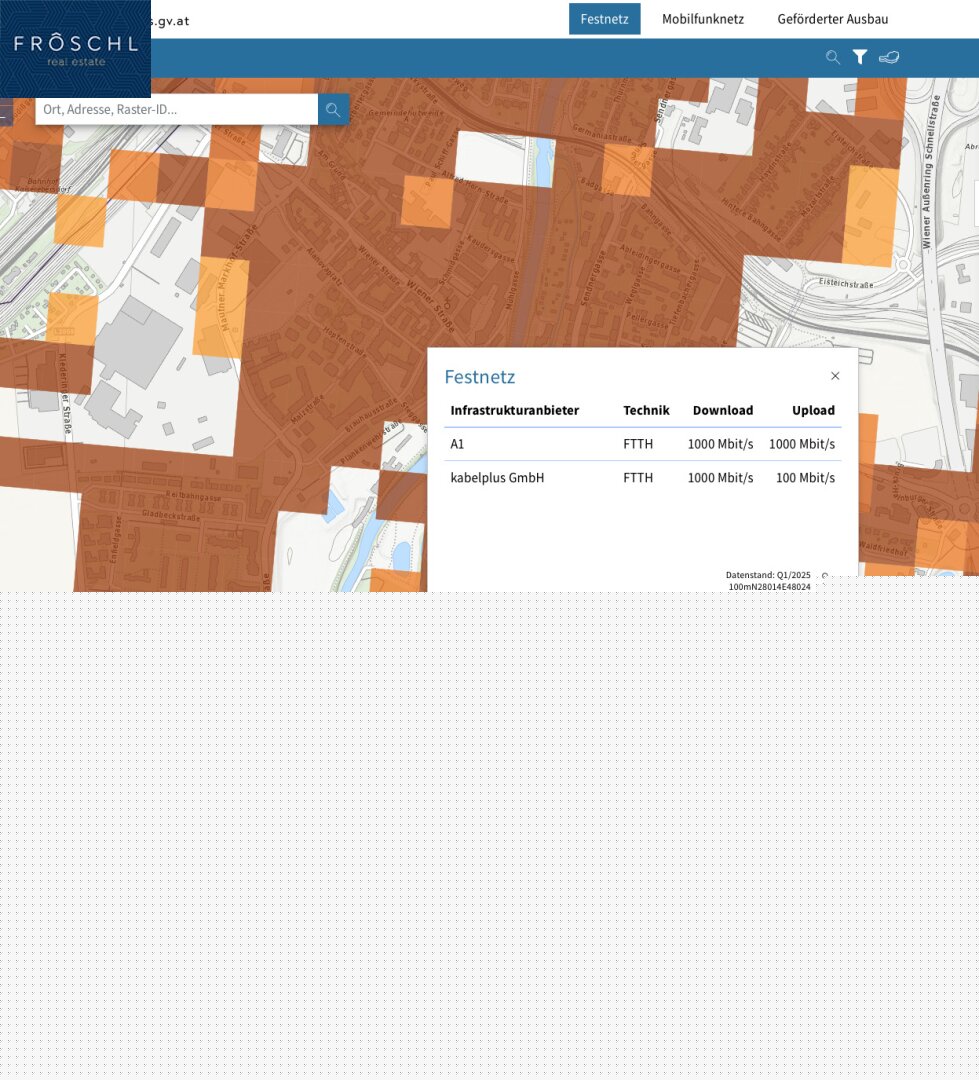Open the Mobilfunknetz tab
This screenshot has width=979, height=1080.
[702, 19]
